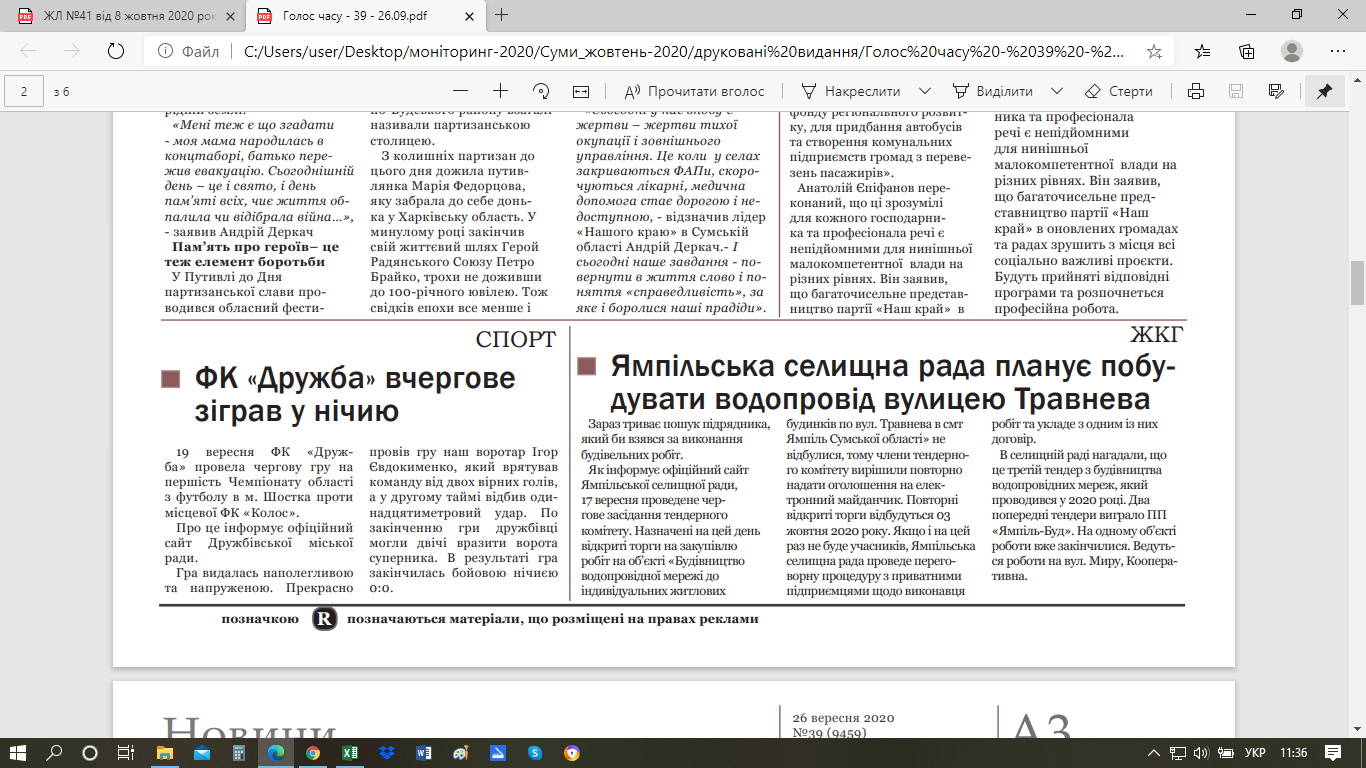Open the Windows Start menu

(x=19, y=752)
